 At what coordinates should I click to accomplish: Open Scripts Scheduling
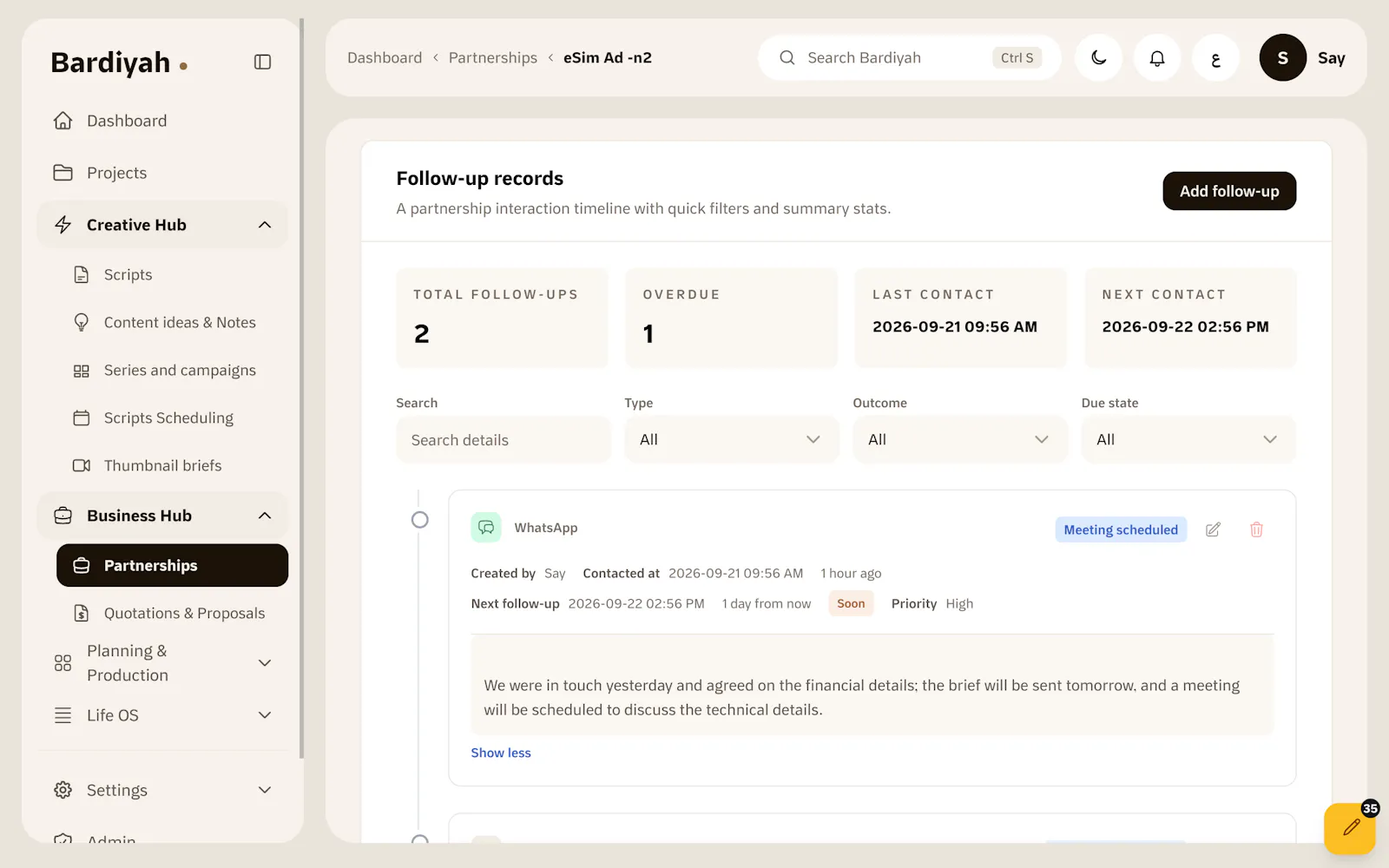coord(172,418)
